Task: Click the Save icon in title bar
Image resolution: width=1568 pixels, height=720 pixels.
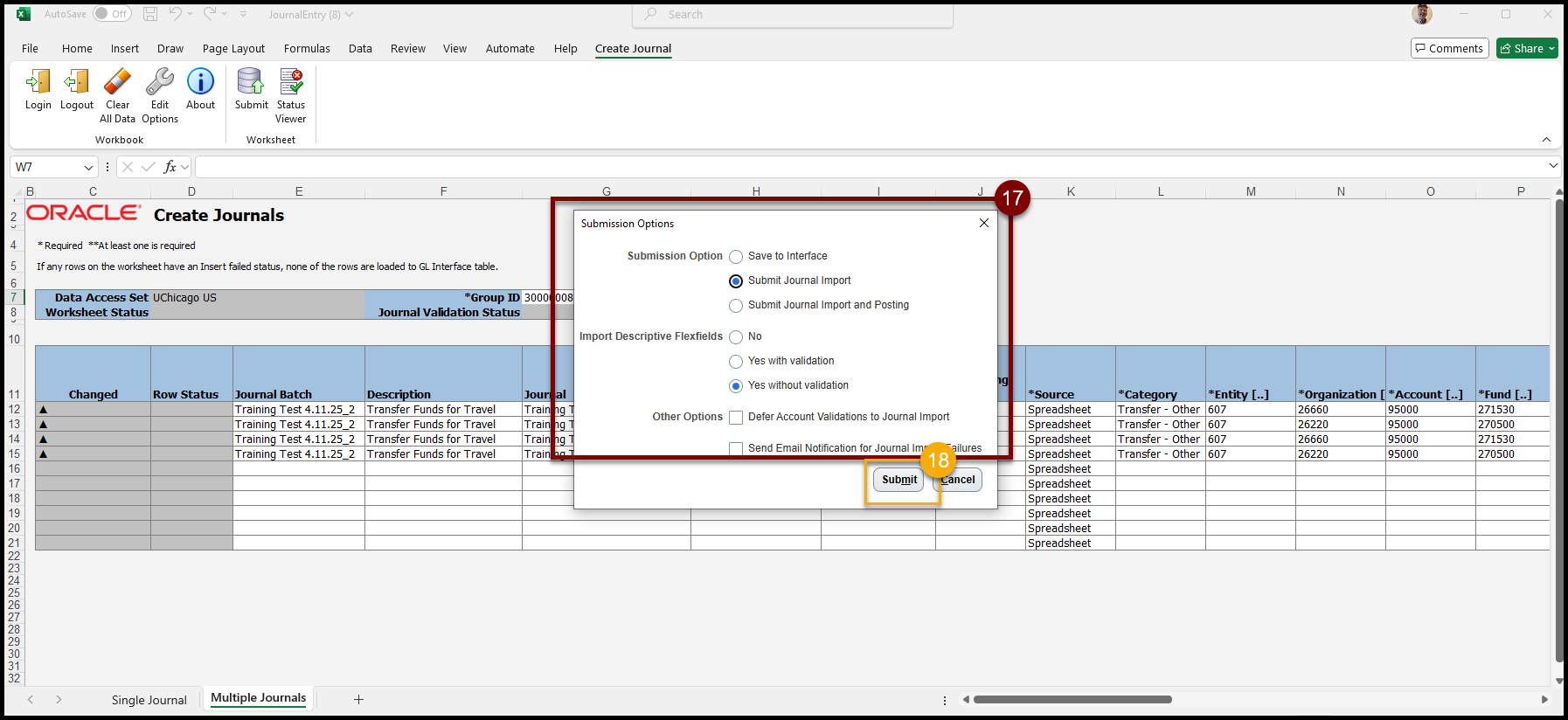Action: 150,14
